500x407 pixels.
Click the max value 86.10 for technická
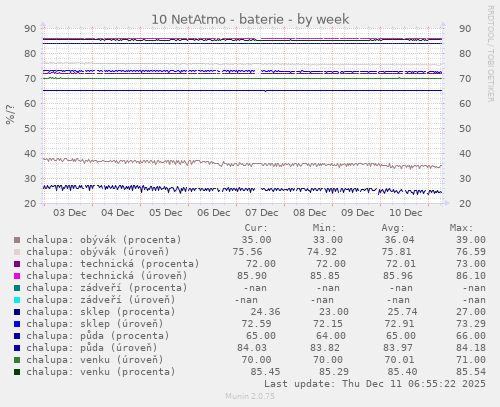coord(471,276)
